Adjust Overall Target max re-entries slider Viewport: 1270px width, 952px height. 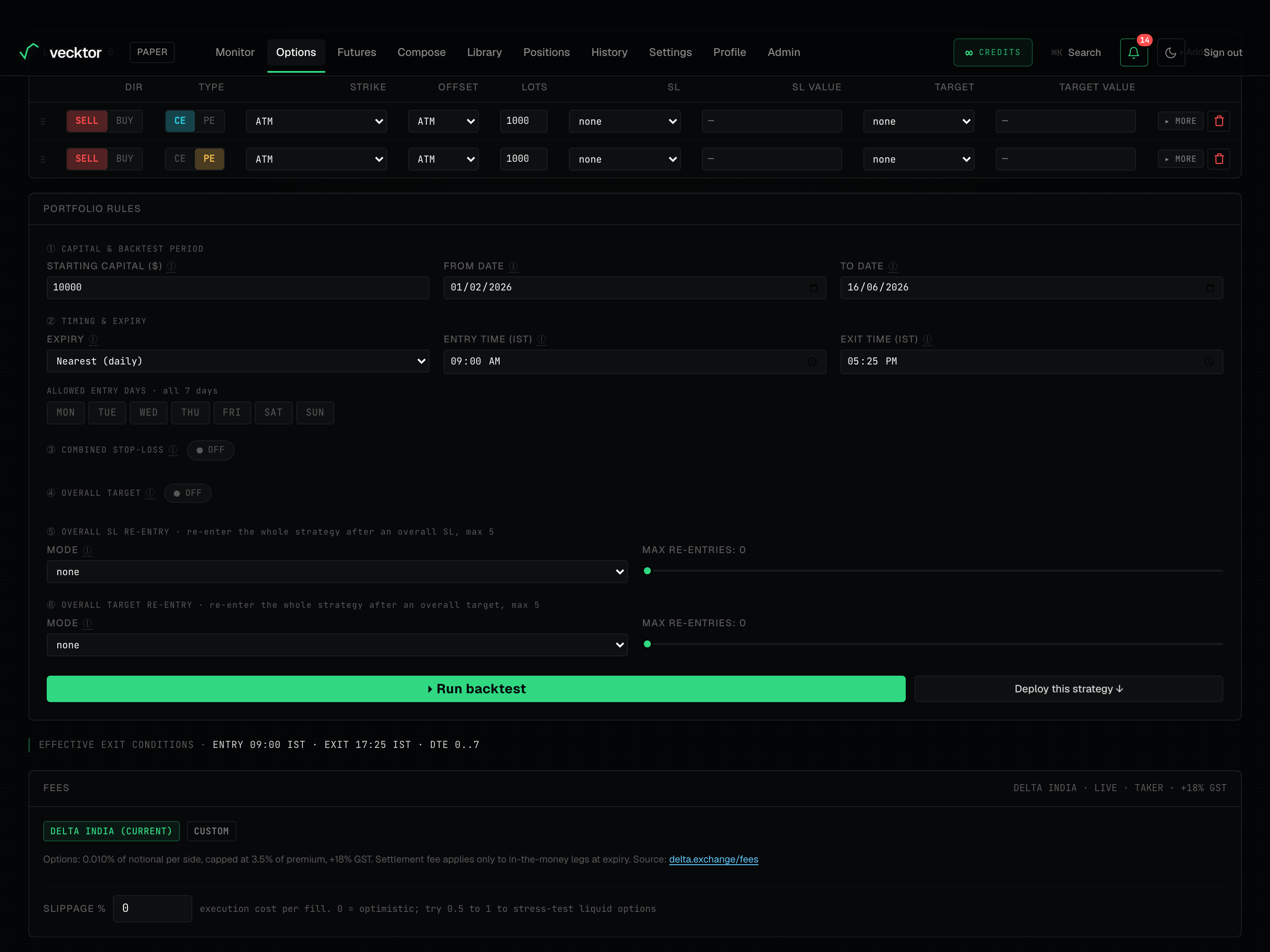pyautogui.click(x=932, y=644)
